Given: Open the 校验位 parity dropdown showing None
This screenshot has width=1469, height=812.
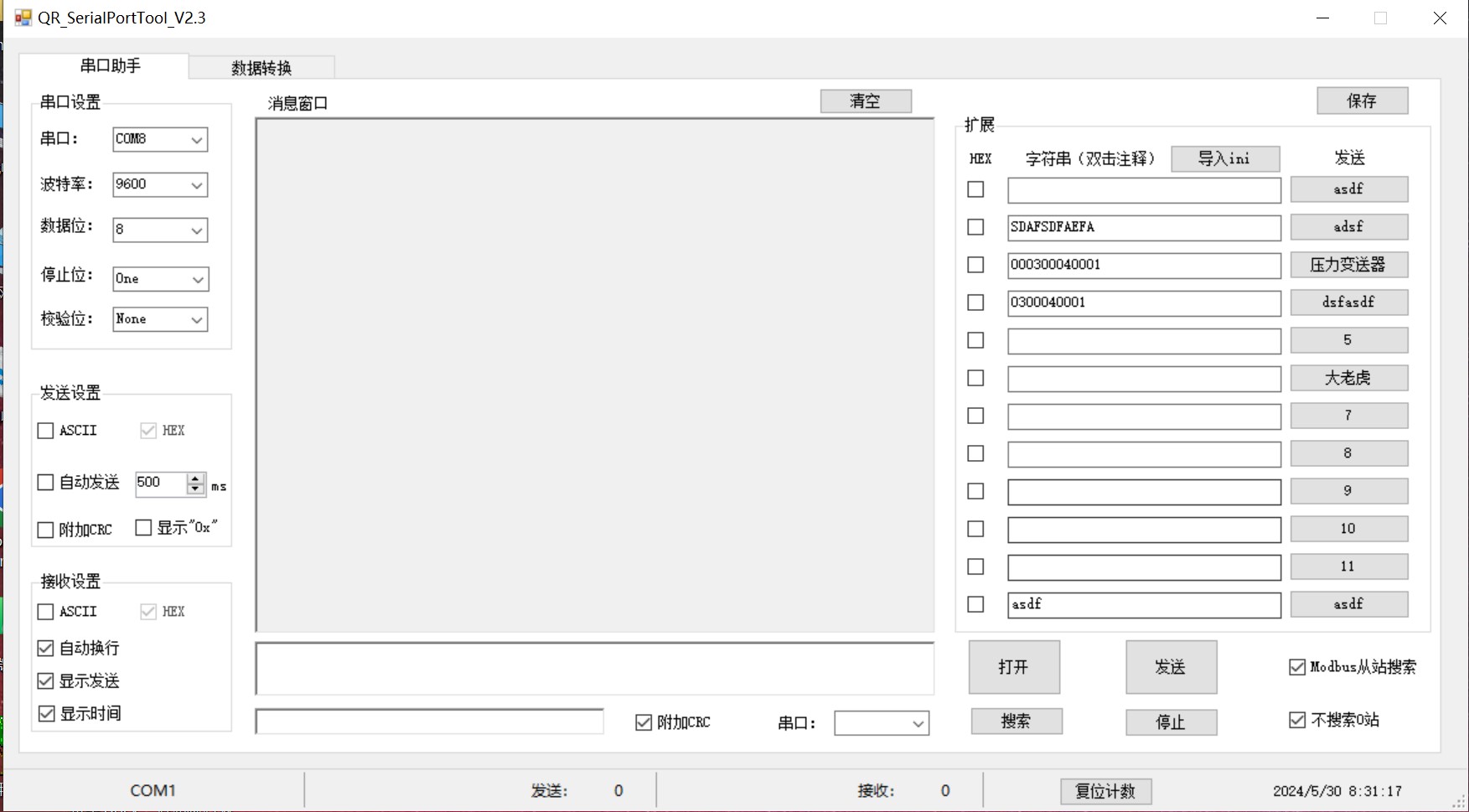Looking at the screenshot, I should [197, 319].
